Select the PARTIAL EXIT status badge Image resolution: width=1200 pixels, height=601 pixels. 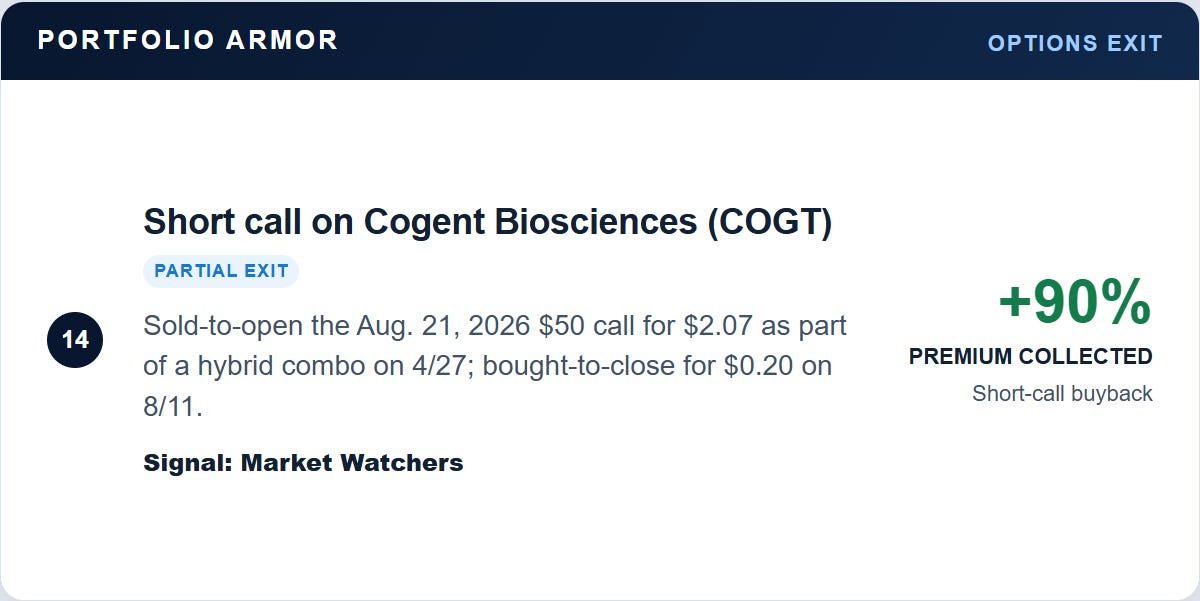point(221,271)
